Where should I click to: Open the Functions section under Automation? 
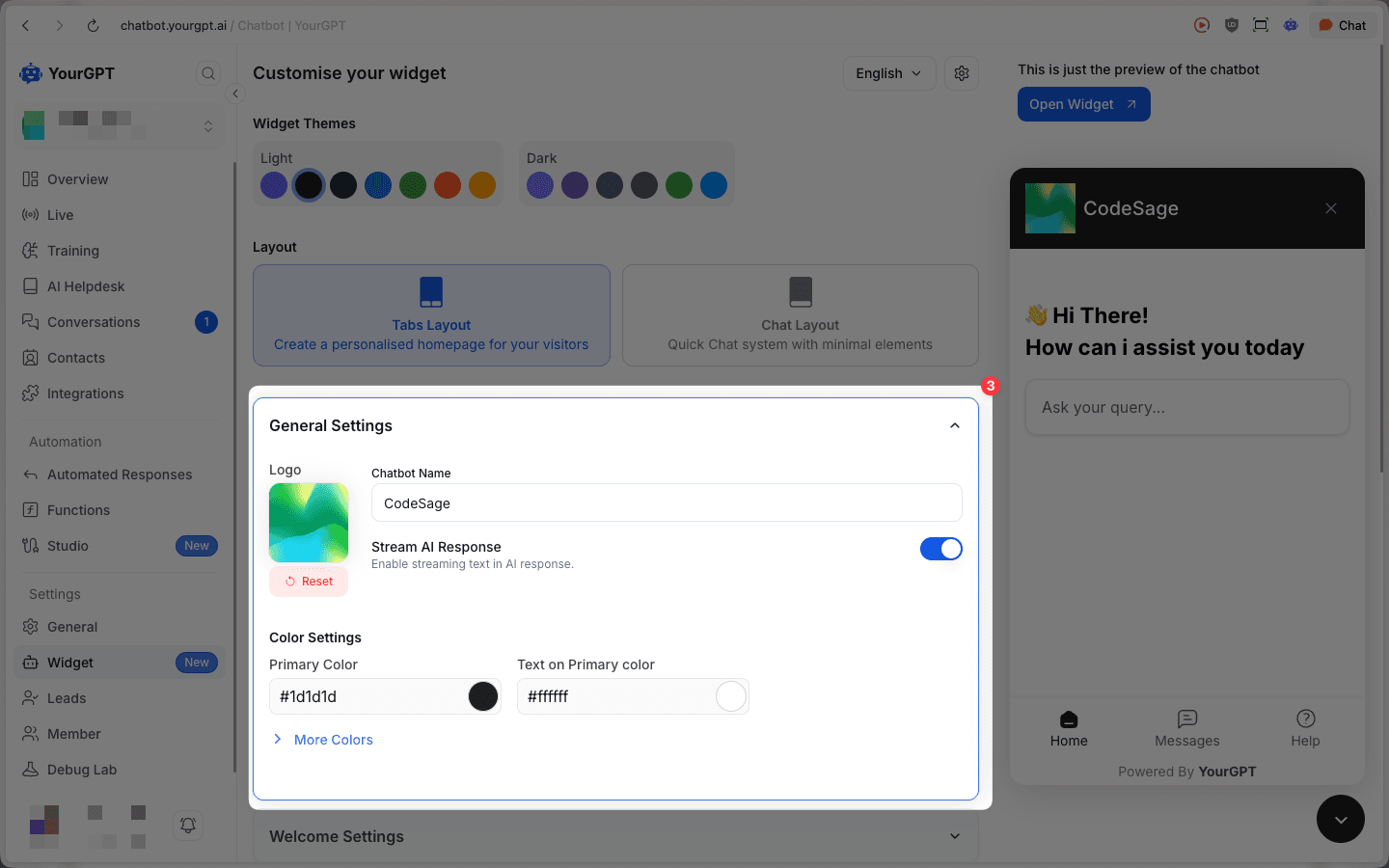77,509
